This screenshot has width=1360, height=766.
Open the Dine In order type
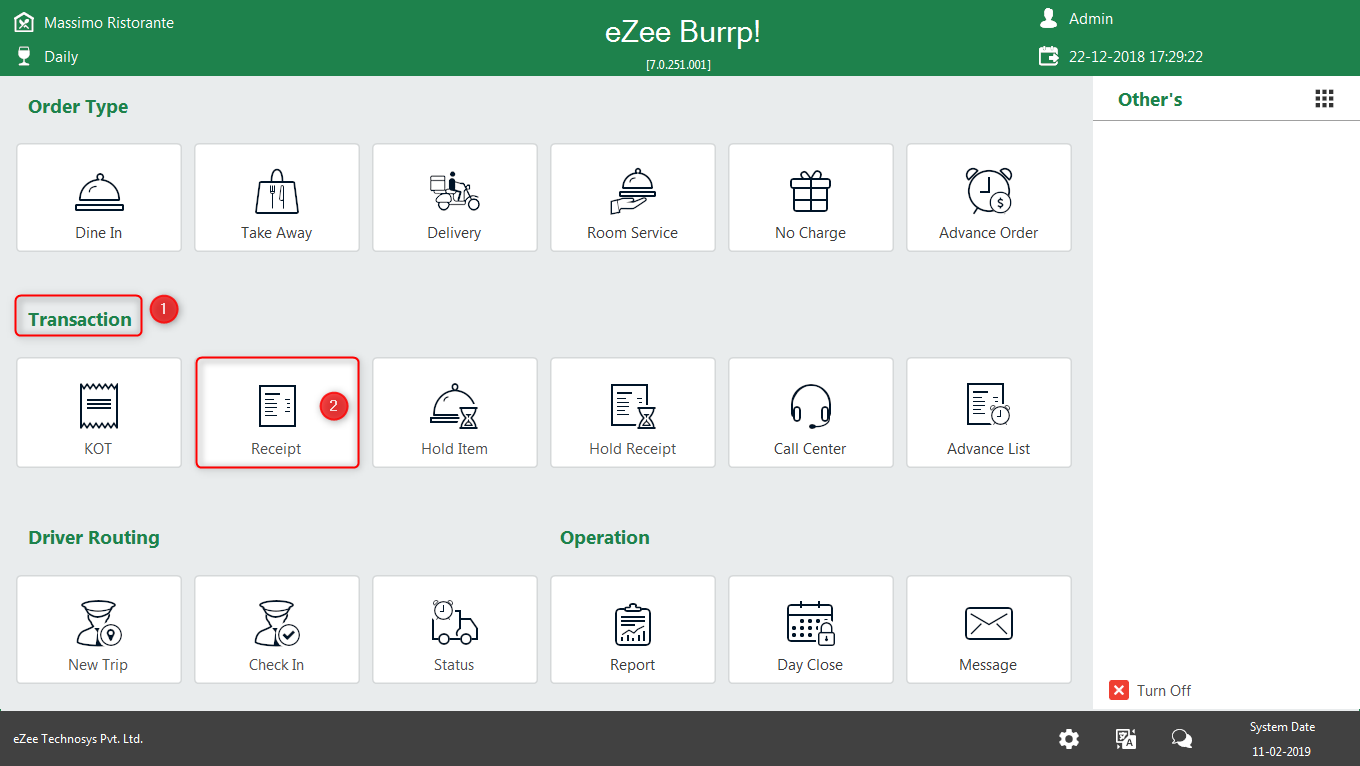[99, 197]
